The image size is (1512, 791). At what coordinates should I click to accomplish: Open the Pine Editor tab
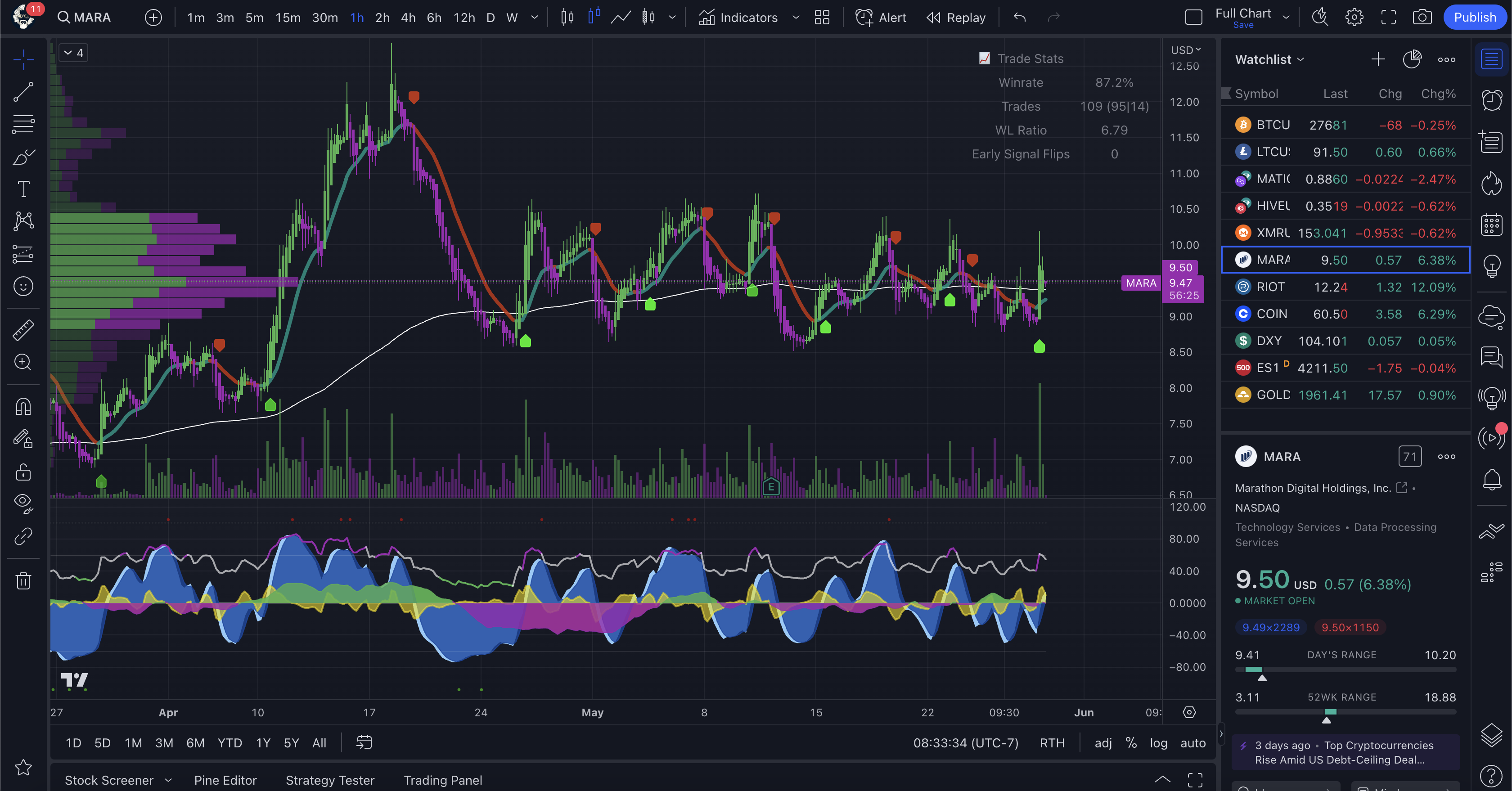click(x=225, y=780)
